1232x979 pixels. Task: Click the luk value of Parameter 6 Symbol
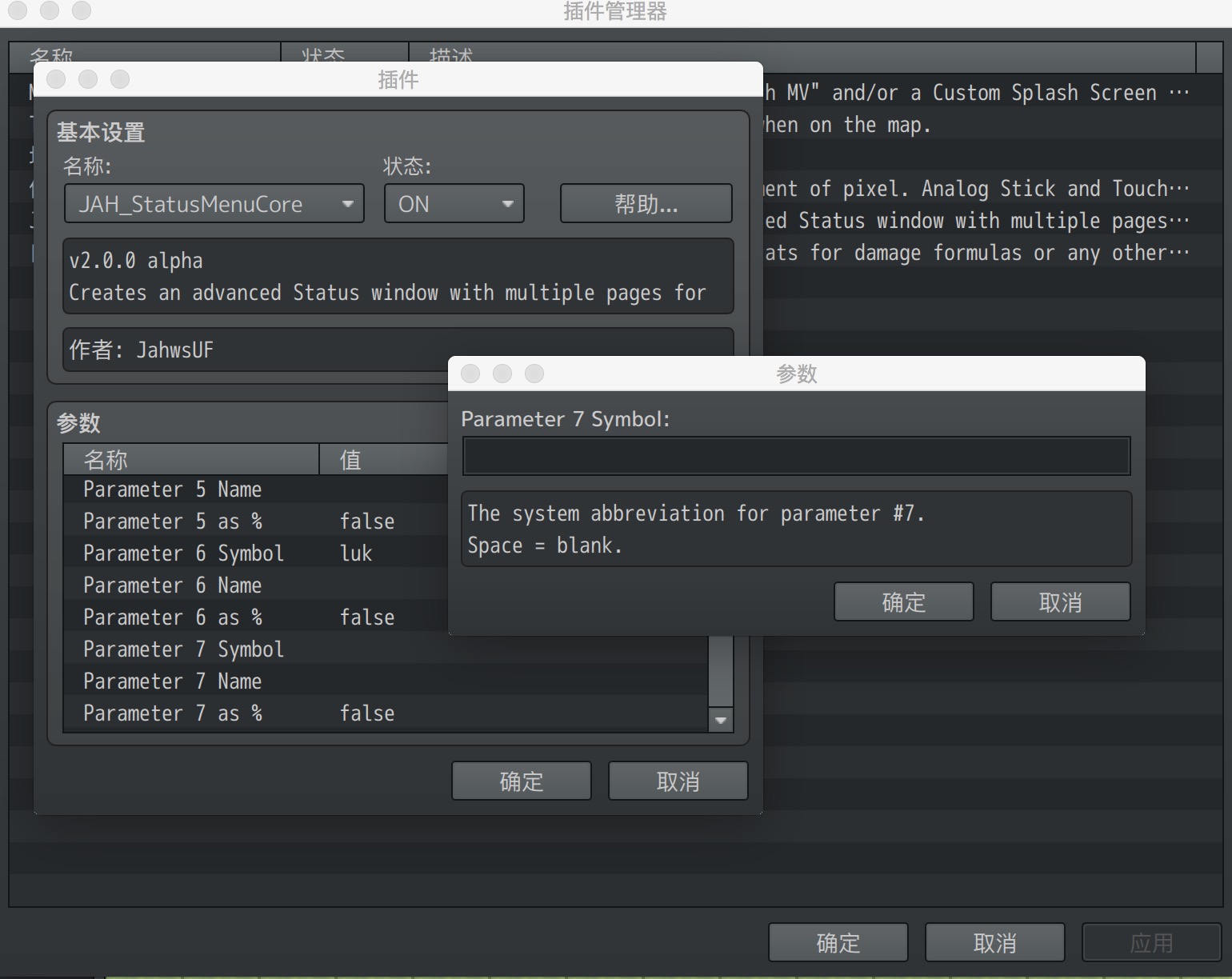(356, 553)
